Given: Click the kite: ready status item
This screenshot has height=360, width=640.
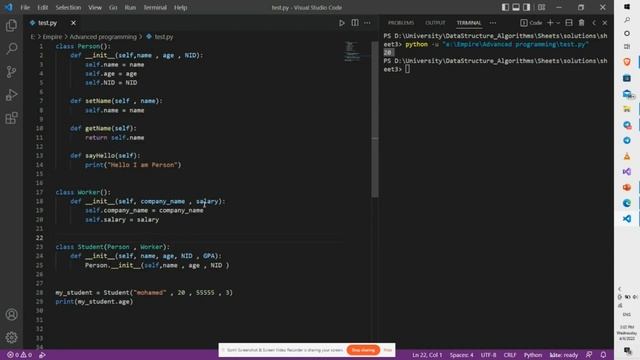Looking at the screenshot, I should point(564,355).
